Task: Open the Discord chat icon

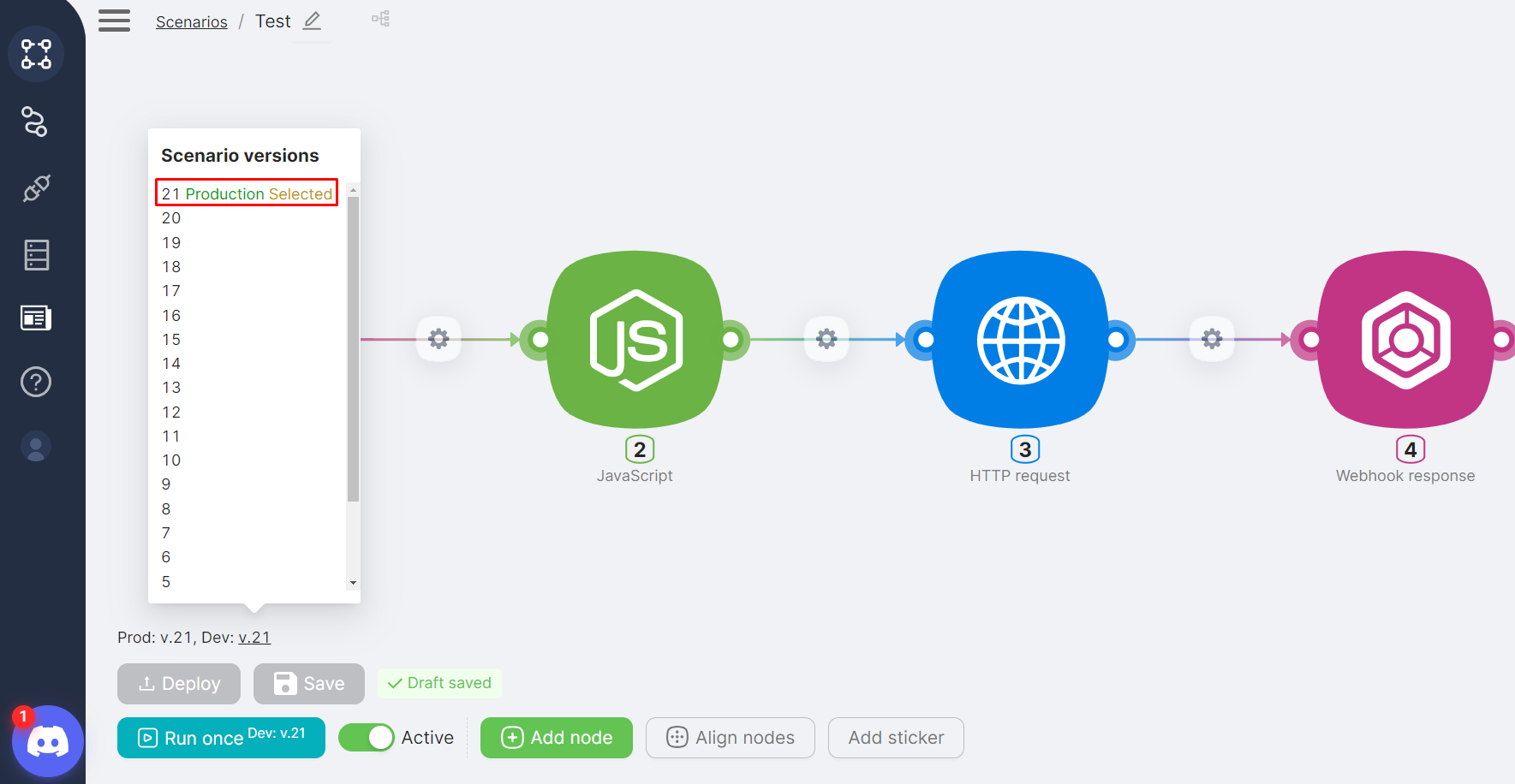Action: [x=48, y=741]
